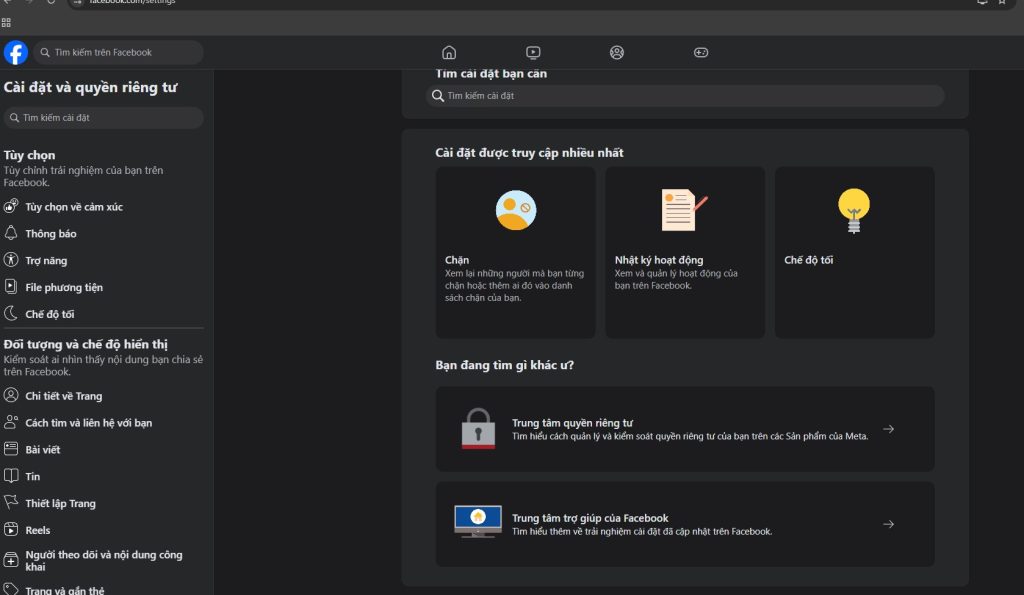Viewport: 1024px width, 595px height.
Task: Click the sidebar Tìm kiếm cài đặt field
Action: click(105, 118)
